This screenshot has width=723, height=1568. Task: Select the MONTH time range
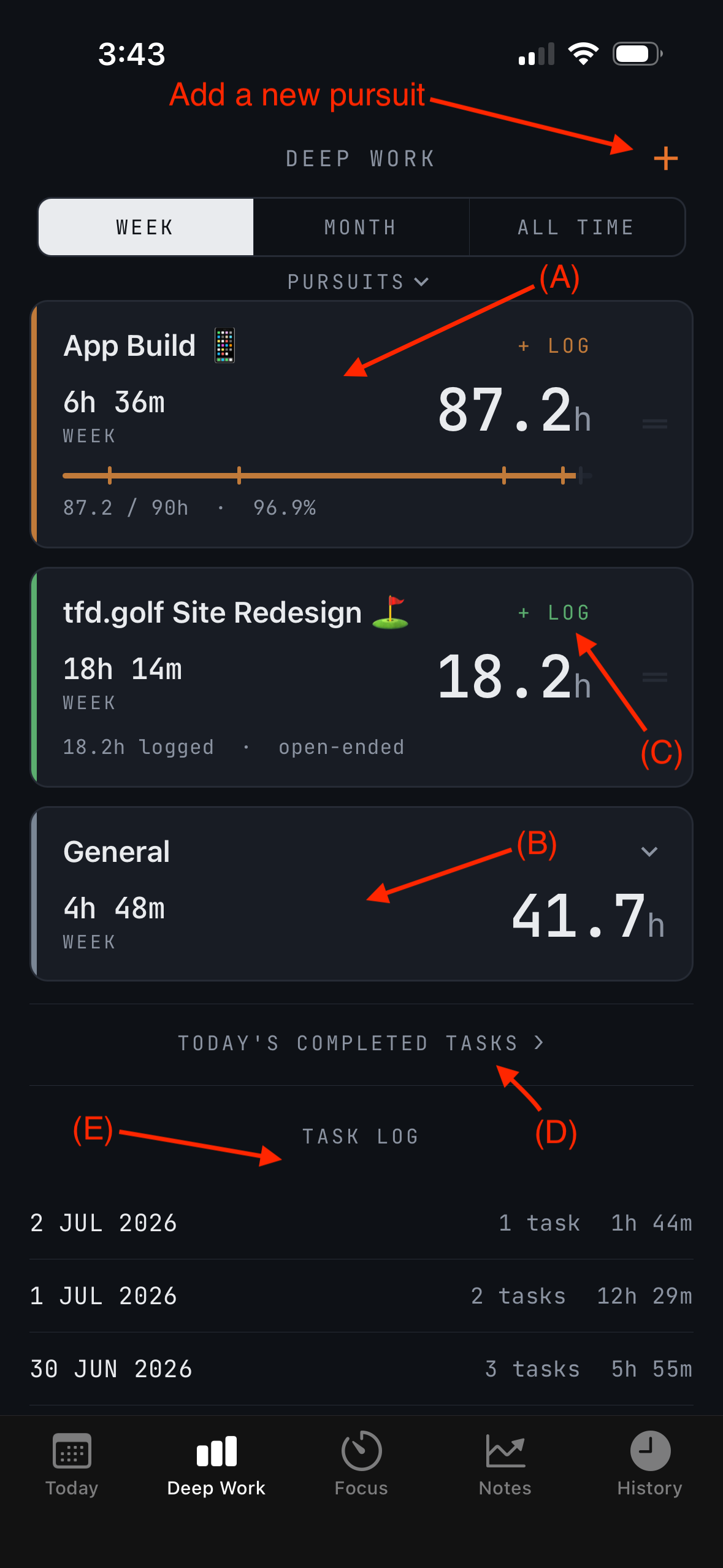pyautogui.click(x=361, y=227)
